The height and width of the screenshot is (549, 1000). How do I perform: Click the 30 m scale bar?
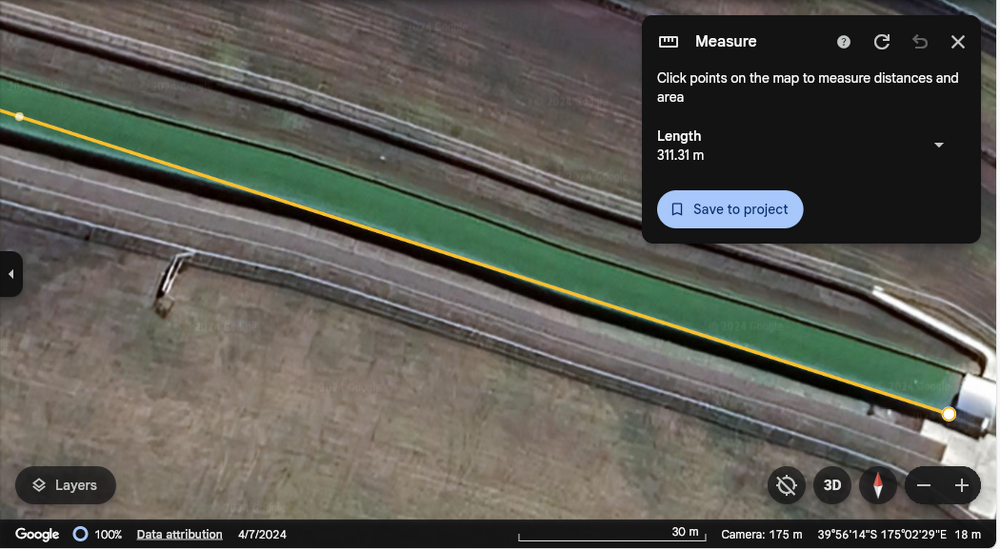coord(612,535)
